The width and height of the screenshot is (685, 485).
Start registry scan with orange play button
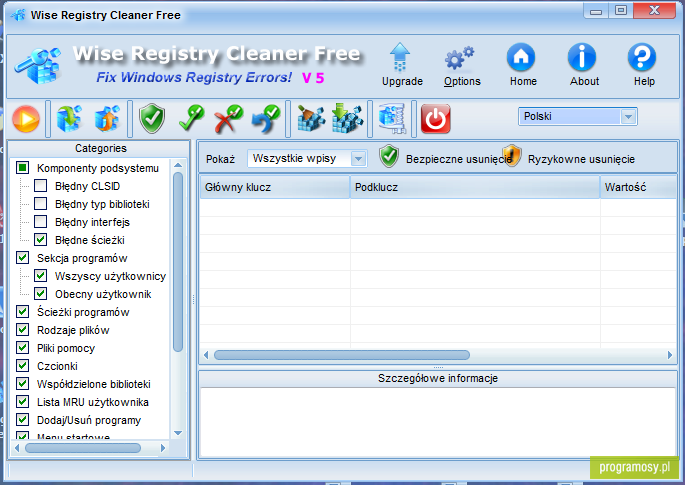point(26,119)
